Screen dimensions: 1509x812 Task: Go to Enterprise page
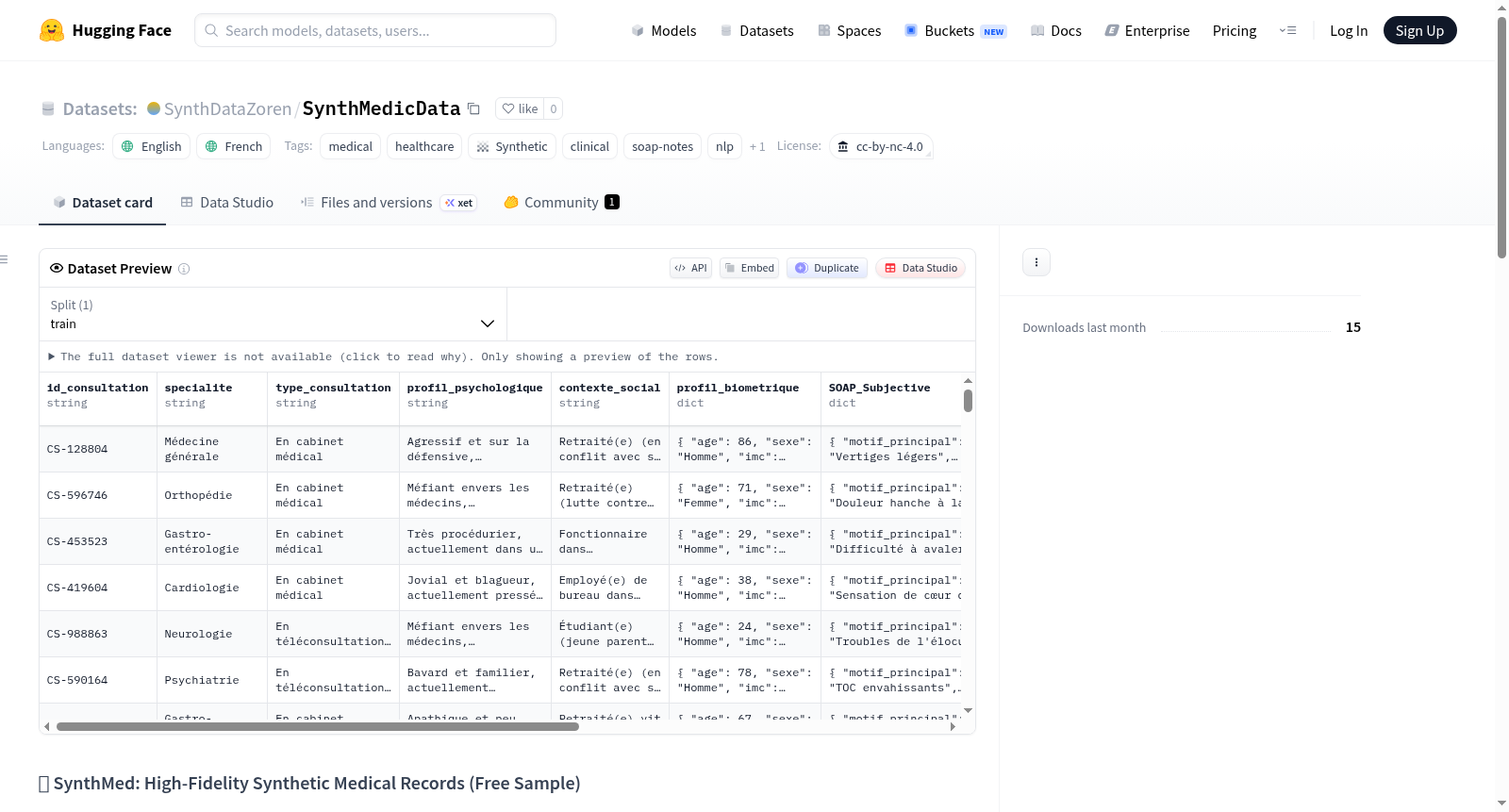(1148, 30)
